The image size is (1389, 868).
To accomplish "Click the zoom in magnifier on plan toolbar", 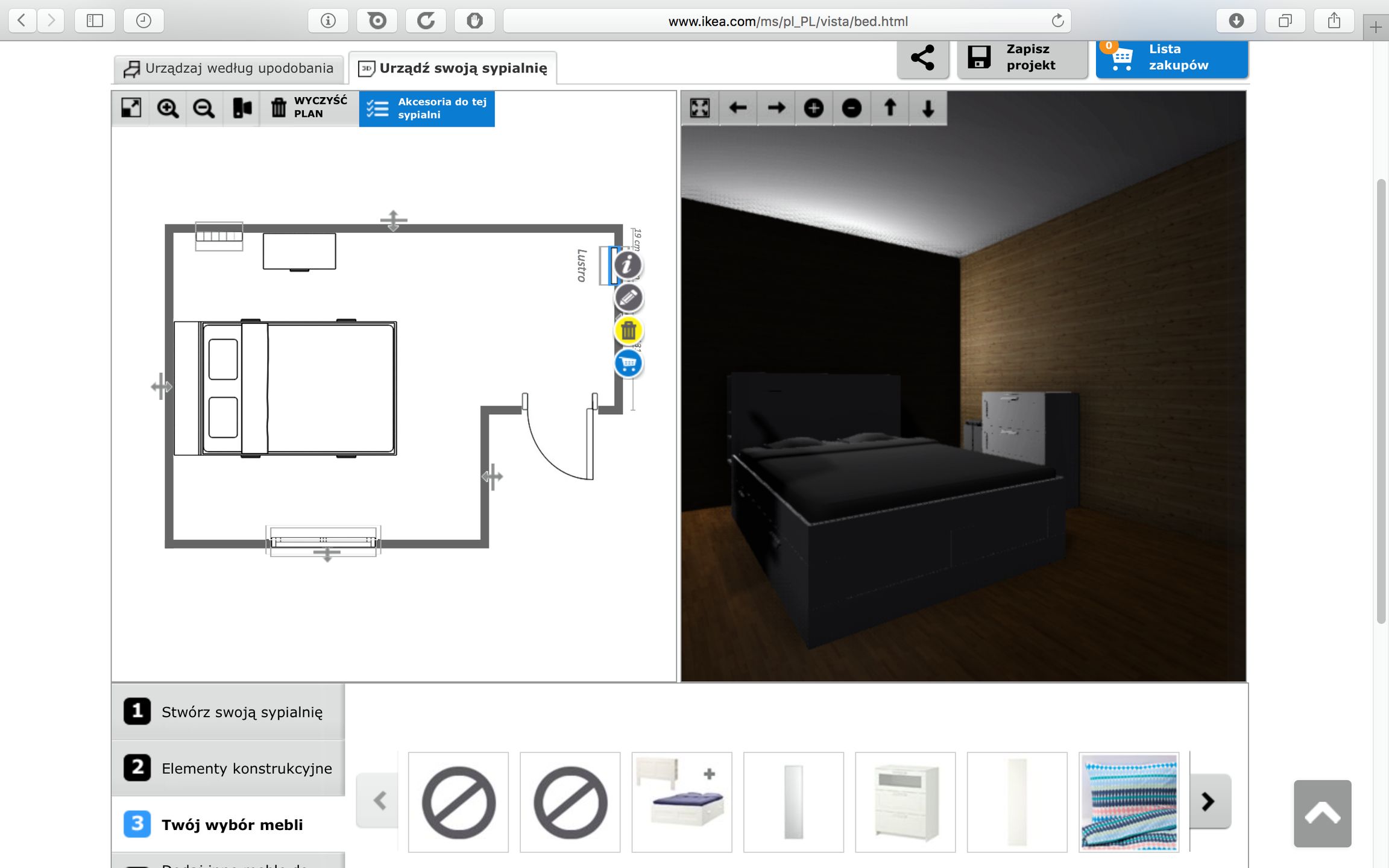I will coord(168,108).
